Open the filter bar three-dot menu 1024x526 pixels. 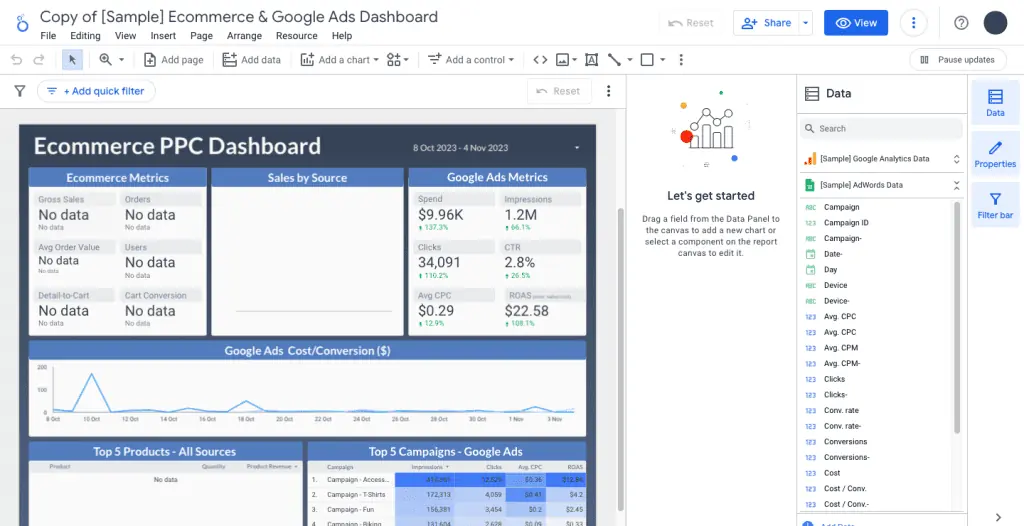coord(609,91)
